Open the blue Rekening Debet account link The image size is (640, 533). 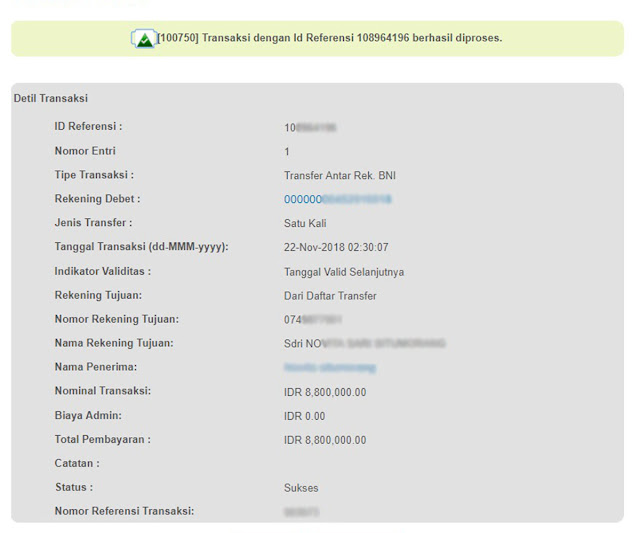point(338,199)
